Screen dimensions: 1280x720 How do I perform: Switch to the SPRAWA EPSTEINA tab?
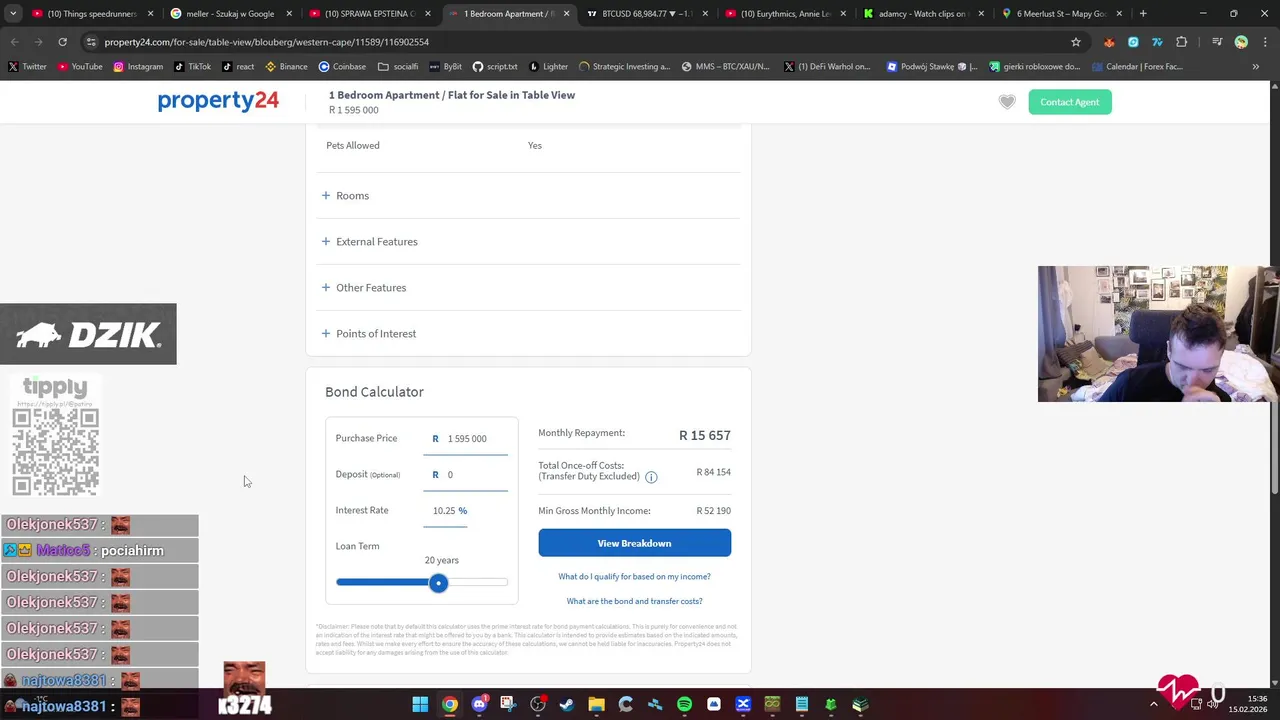[x=368, y=14]
